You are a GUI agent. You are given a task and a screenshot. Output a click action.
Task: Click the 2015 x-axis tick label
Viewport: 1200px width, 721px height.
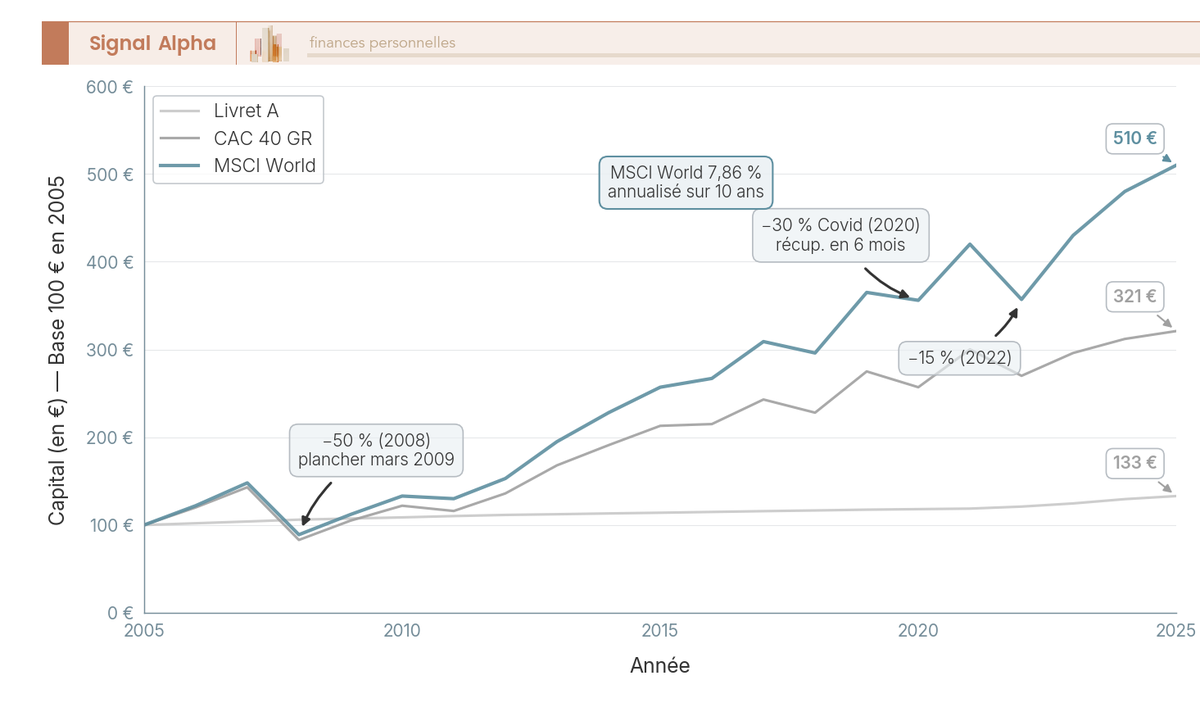click(660, 631)
